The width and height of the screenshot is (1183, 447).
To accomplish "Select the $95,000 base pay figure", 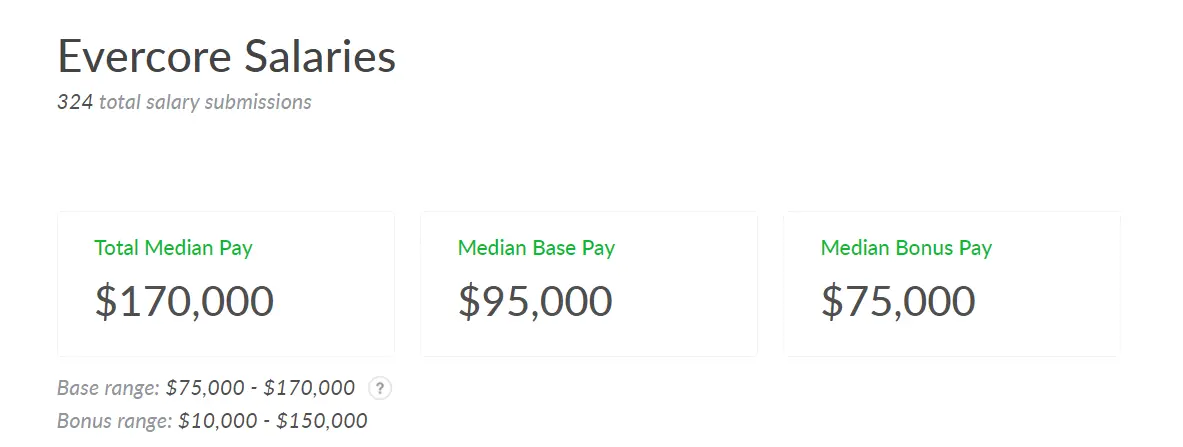I will 535,302.
